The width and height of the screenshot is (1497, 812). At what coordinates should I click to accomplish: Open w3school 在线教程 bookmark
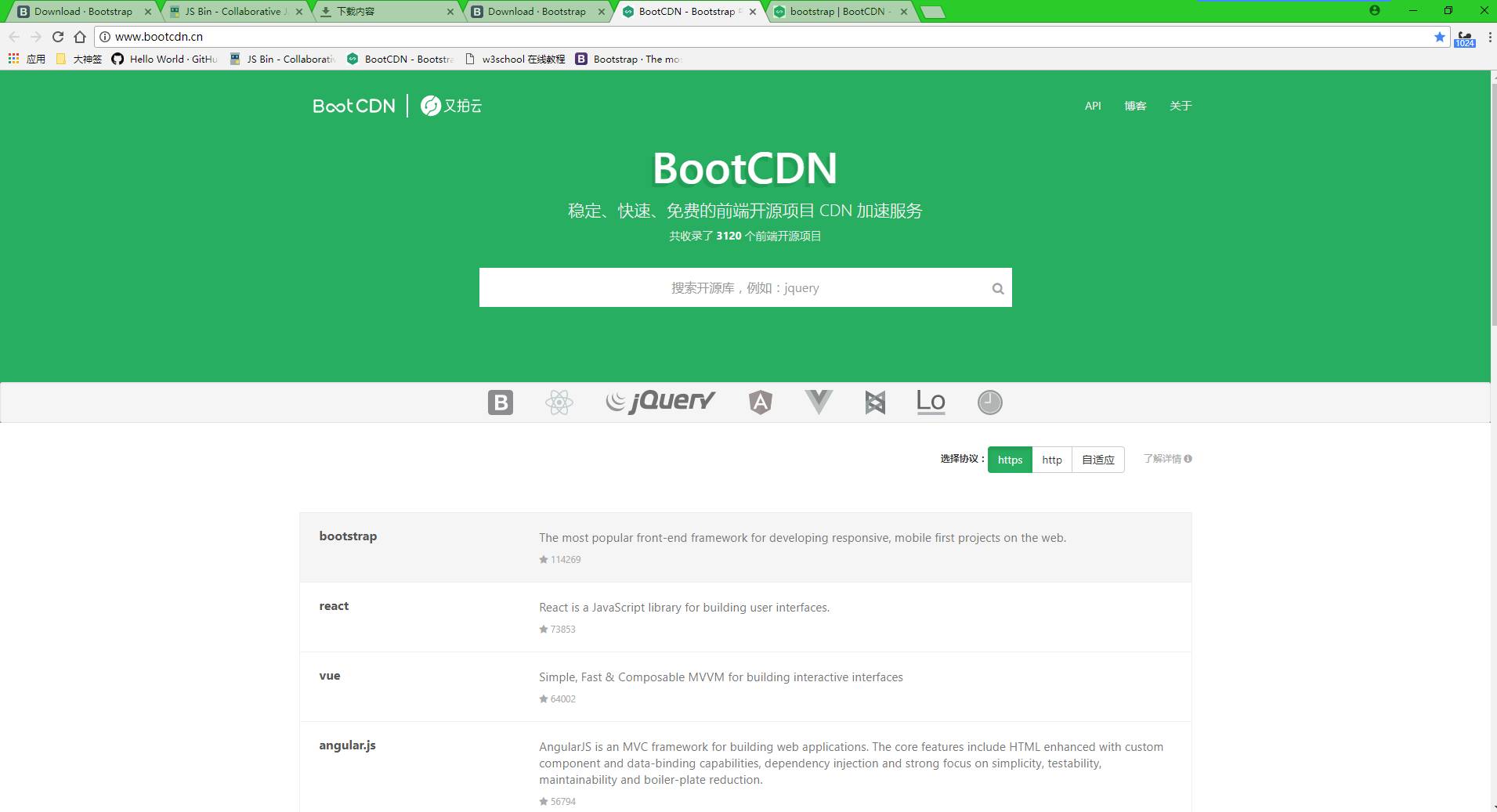pyautogui.click(x=515, y=59)
